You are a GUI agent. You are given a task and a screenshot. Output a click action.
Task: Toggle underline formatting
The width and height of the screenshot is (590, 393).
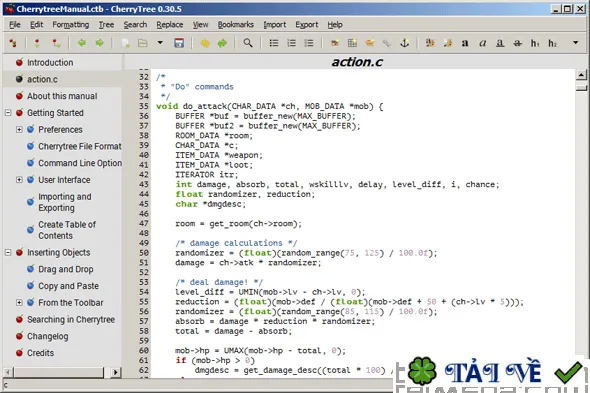point(500,43)
